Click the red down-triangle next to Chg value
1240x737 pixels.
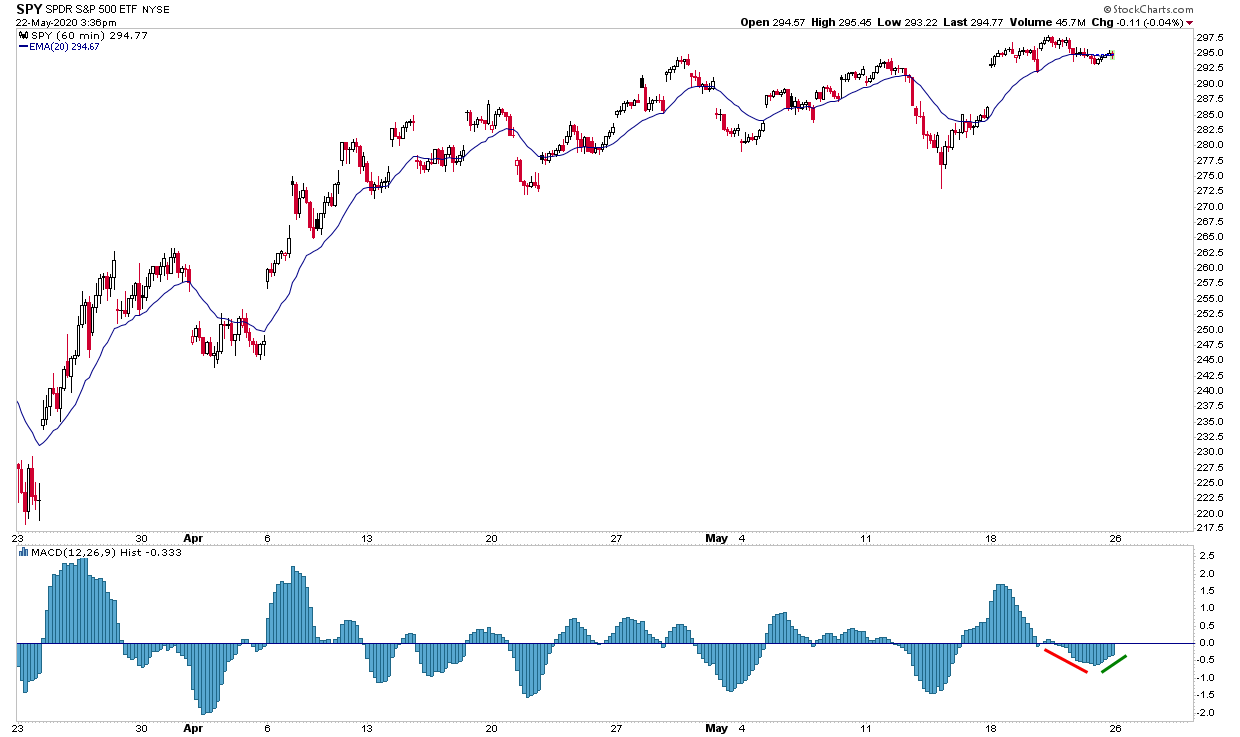1190,23
